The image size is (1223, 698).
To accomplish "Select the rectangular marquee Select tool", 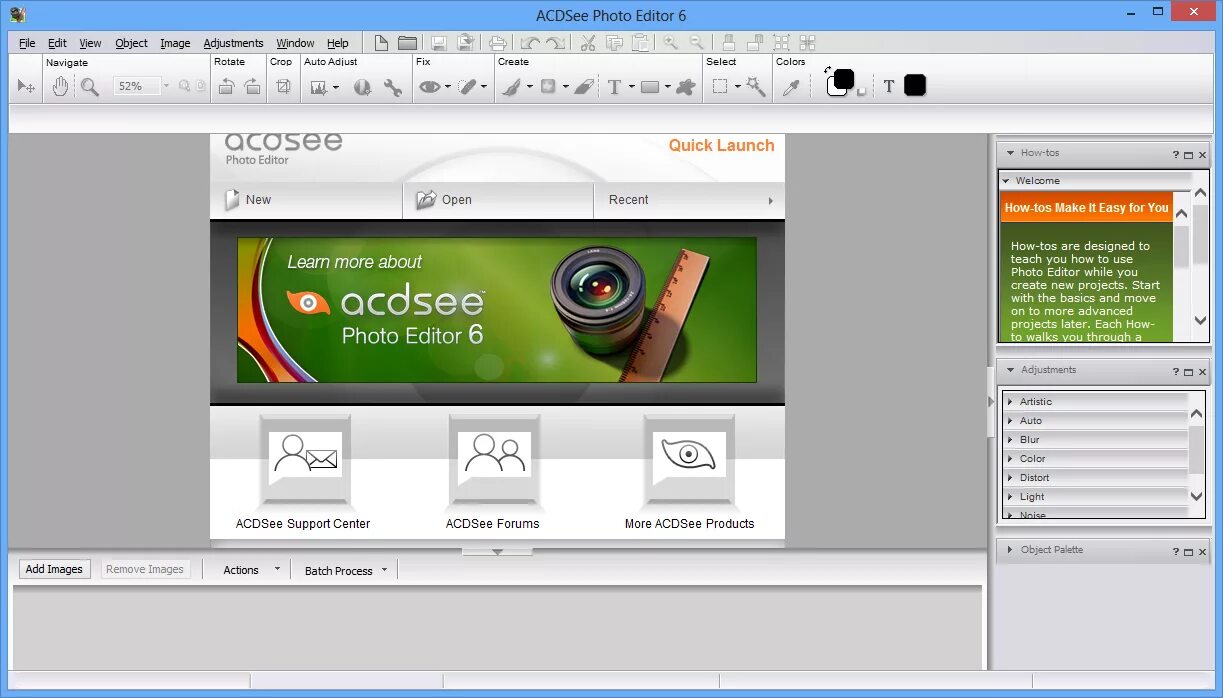I will pyautogui.click(x=720, y=87).
